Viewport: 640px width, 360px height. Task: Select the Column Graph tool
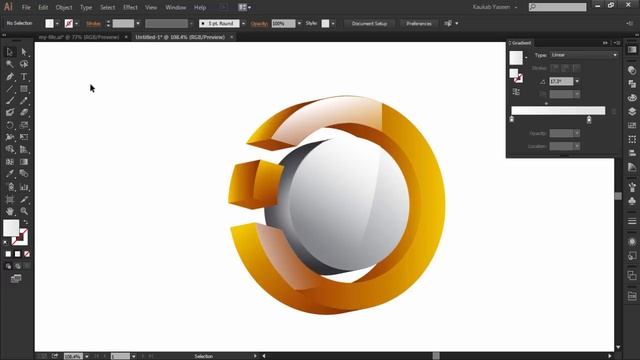click(x=24, y=187)
